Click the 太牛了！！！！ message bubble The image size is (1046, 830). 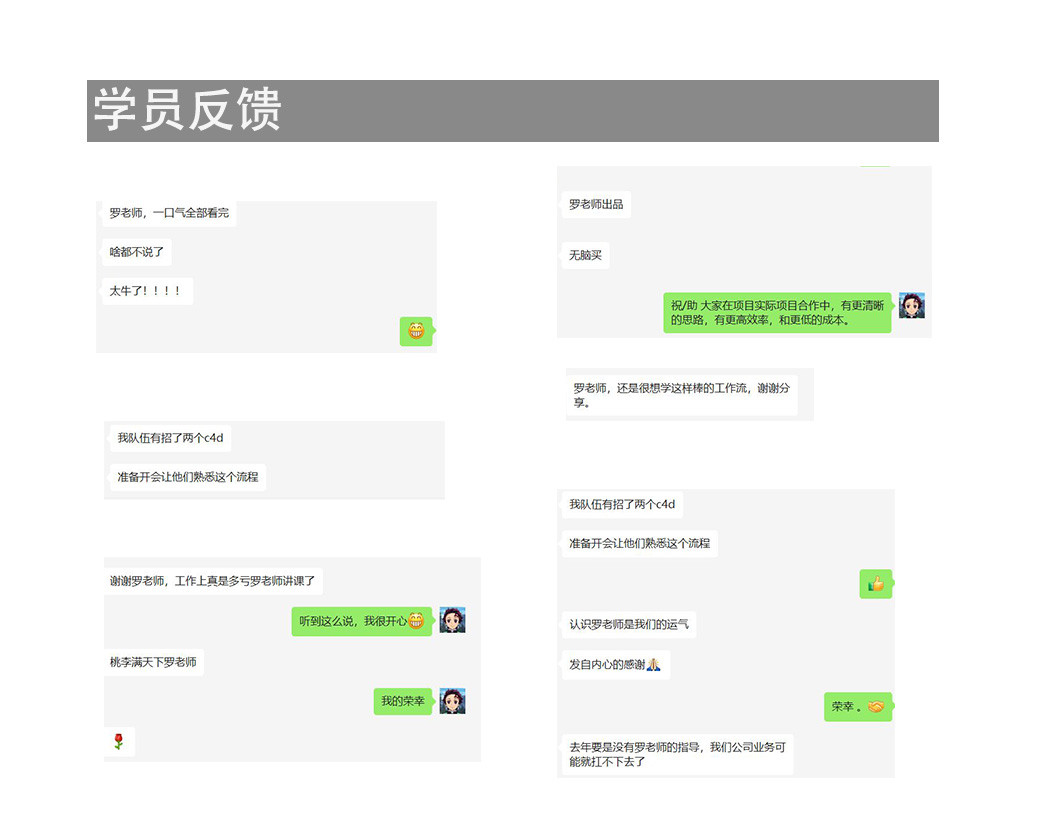[x=146, y=291]
